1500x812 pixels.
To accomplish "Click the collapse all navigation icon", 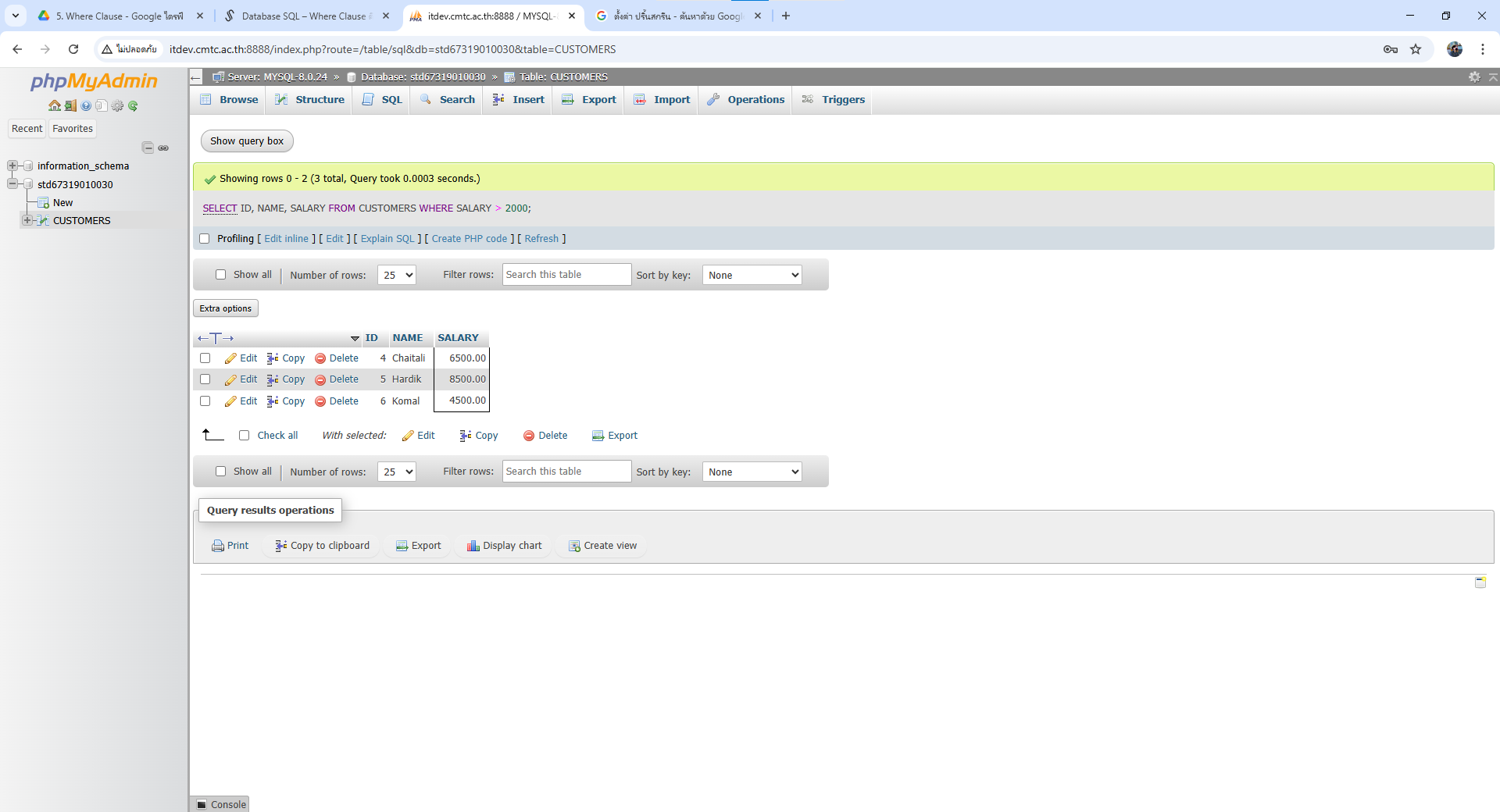I will [148, 148].
